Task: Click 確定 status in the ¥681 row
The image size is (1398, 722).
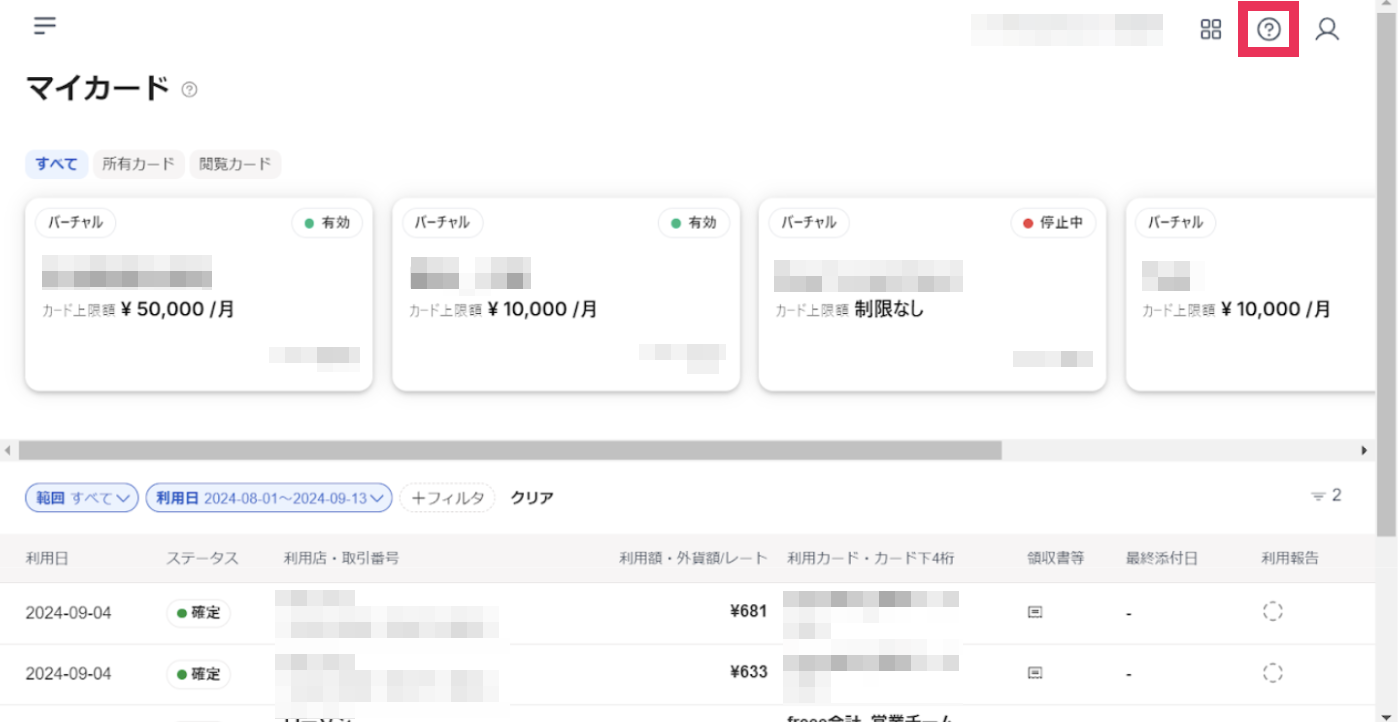Action: (198, 613)
